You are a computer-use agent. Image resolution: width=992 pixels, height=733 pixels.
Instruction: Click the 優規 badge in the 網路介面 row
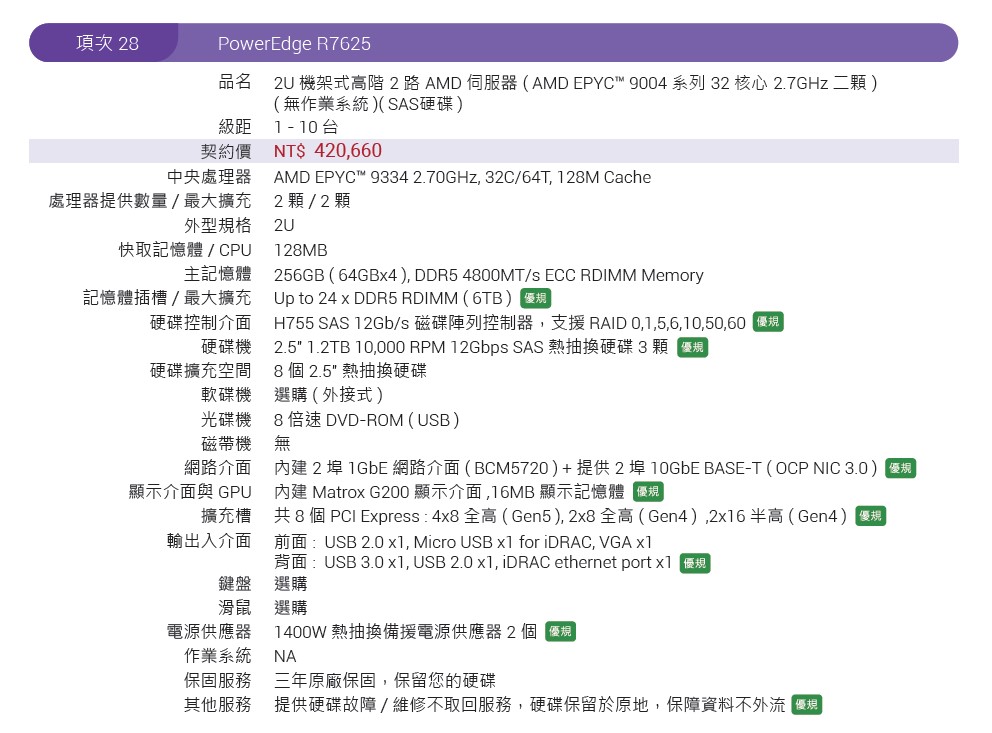coord(901,468)
